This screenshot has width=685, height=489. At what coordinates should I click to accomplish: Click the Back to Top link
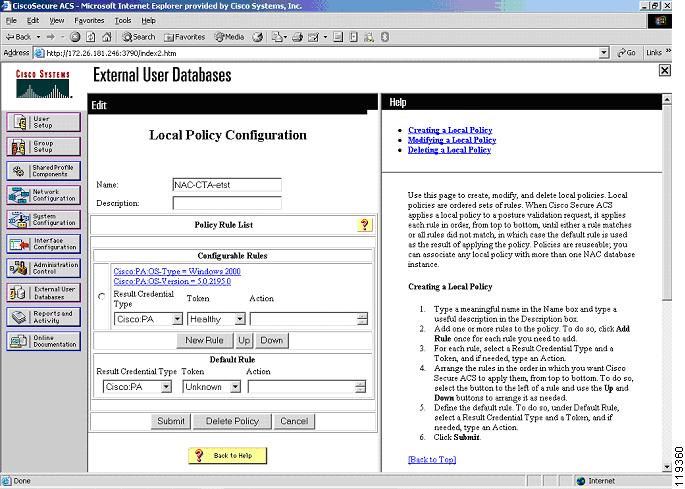click(432, 459)
